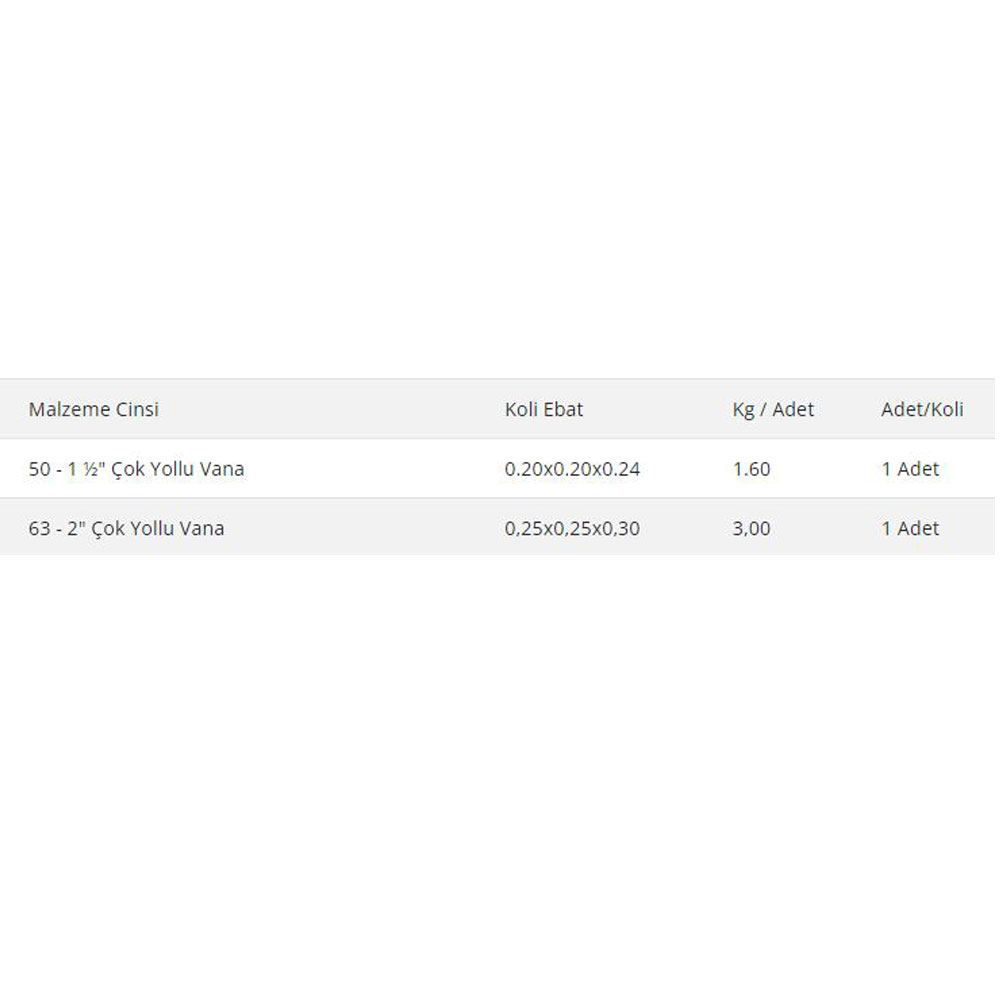Click the word Ebat in the header
This screenshot has width=1000, height=1000.
(563, 409)
